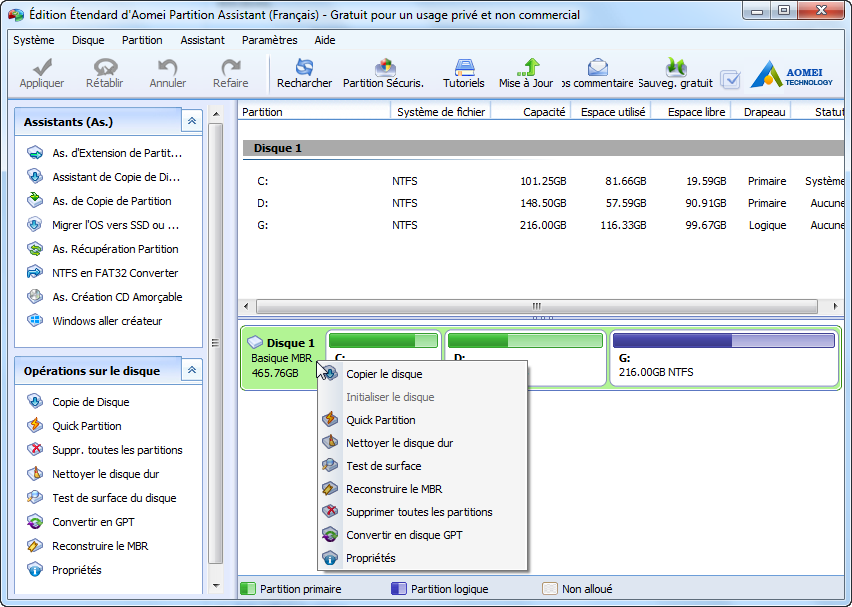Image resolution: width=852 pixels, height=607 pixels.
Task: Select the D: partition row in the list
Action: [543, 203]
